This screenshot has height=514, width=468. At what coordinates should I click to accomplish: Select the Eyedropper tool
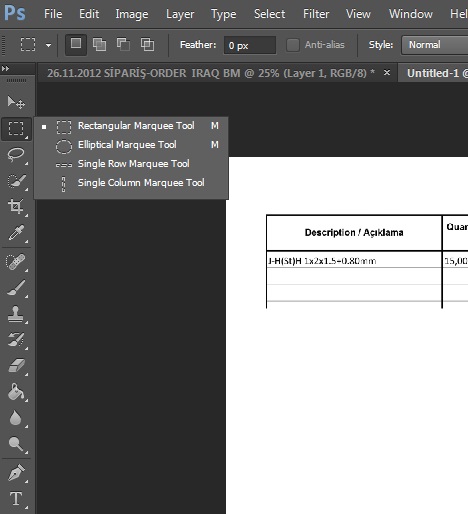(x=16, y=232)
